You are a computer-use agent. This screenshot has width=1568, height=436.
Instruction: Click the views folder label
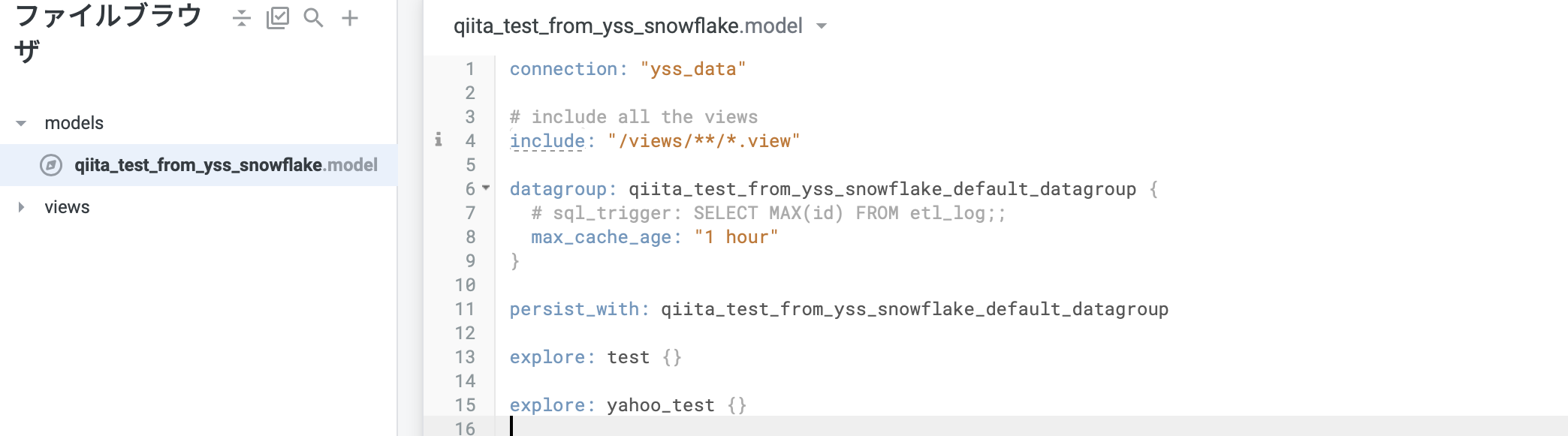coord(67,207)
